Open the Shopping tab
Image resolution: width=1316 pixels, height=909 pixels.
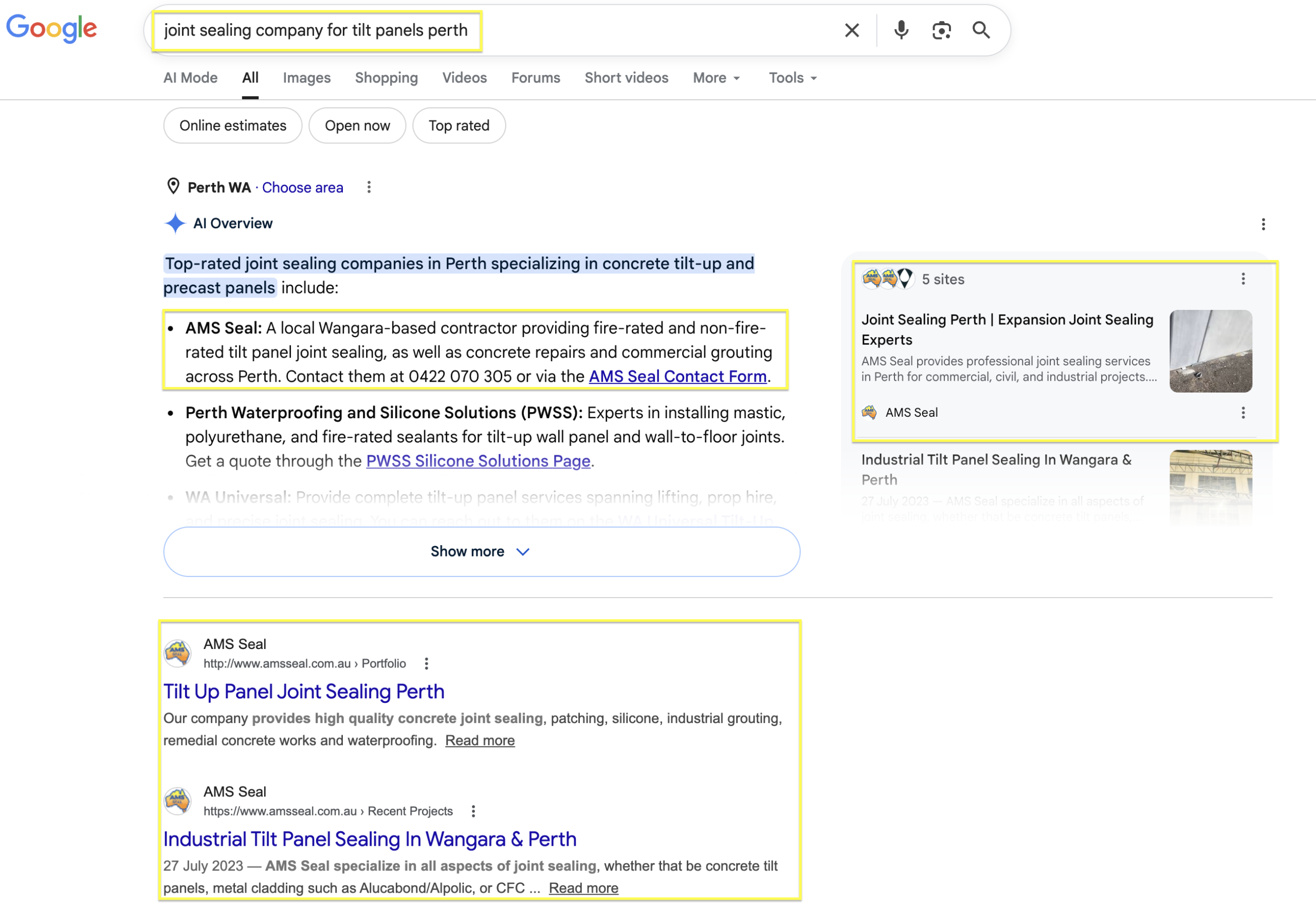(386, 78)
